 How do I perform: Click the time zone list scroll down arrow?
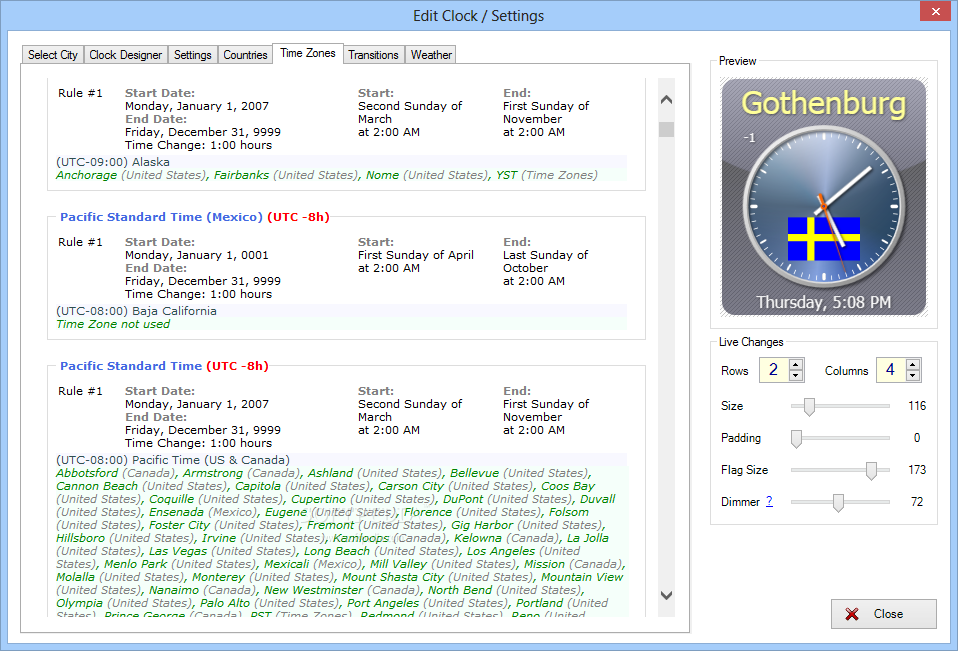click(x=667, y=595)
